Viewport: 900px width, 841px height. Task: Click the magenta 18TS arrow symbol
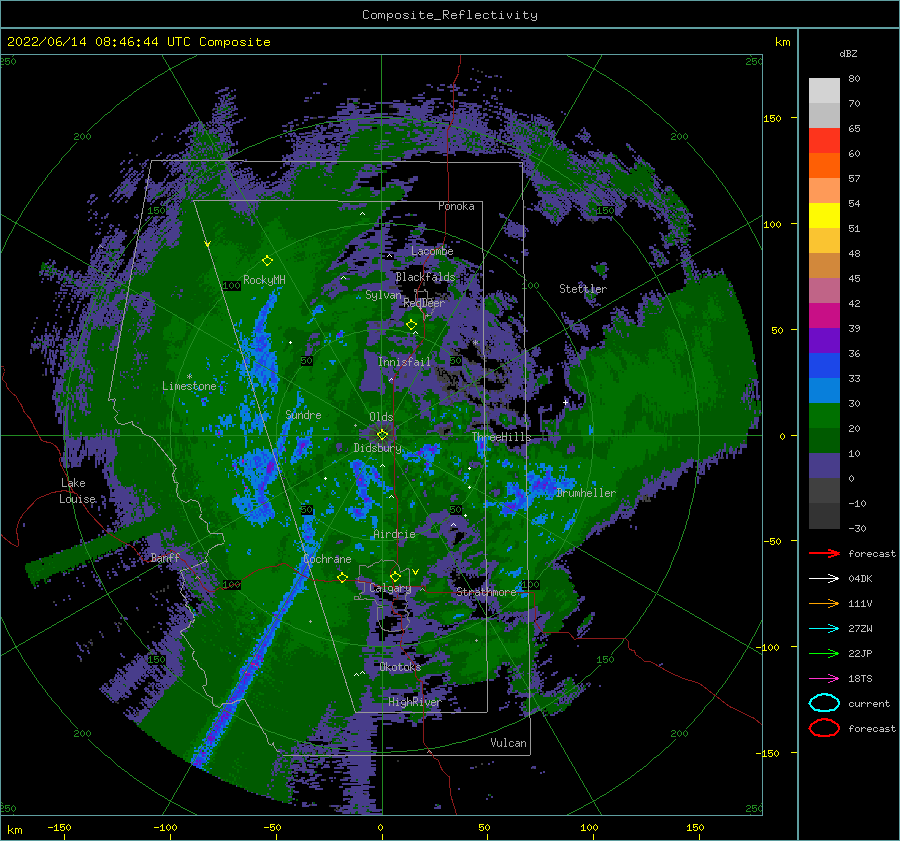(824, 679)
